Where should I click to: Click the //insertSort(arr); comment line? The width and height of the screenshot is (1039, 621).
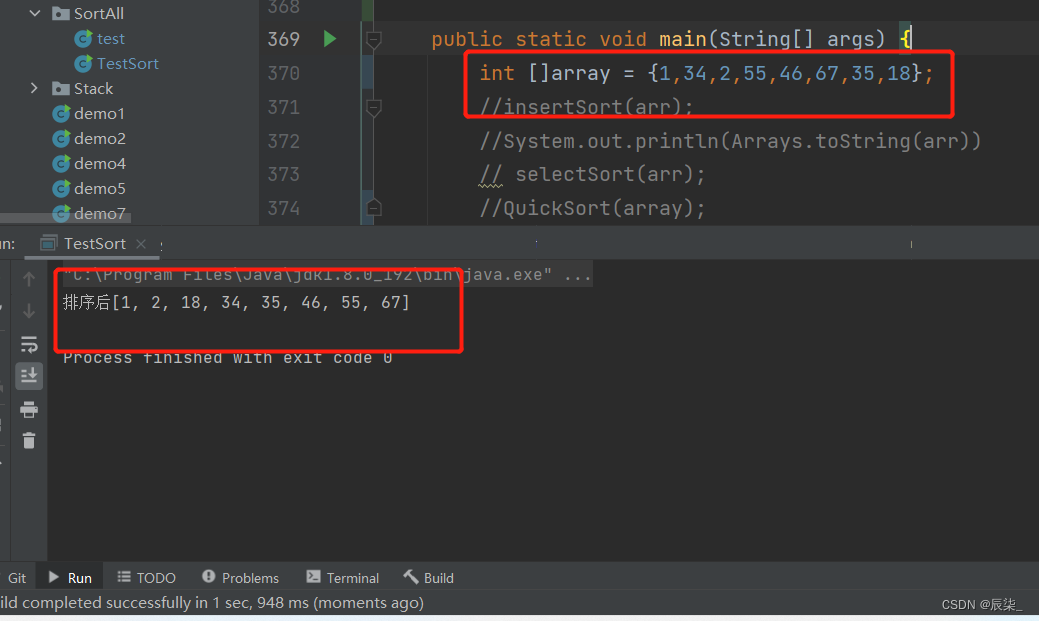[x=586, y=107]
